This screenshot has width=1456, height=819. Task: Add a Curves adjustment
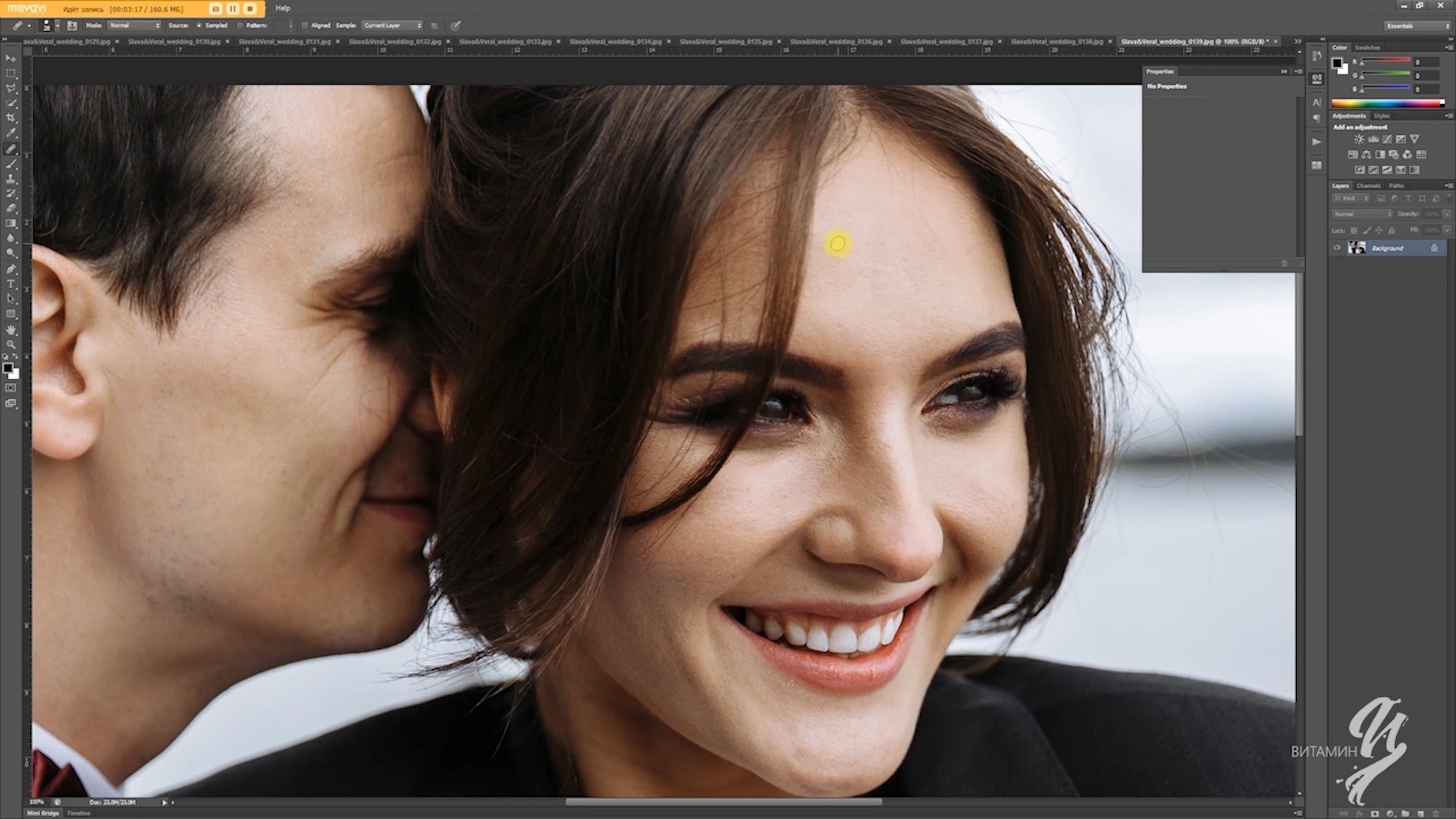click(1387, 140)
